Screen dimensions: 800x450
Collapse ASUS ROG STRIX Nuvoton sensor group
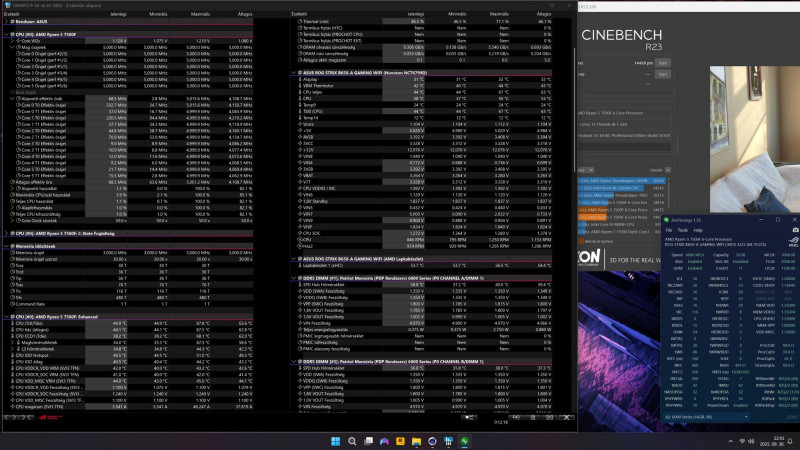click(294, 73)
